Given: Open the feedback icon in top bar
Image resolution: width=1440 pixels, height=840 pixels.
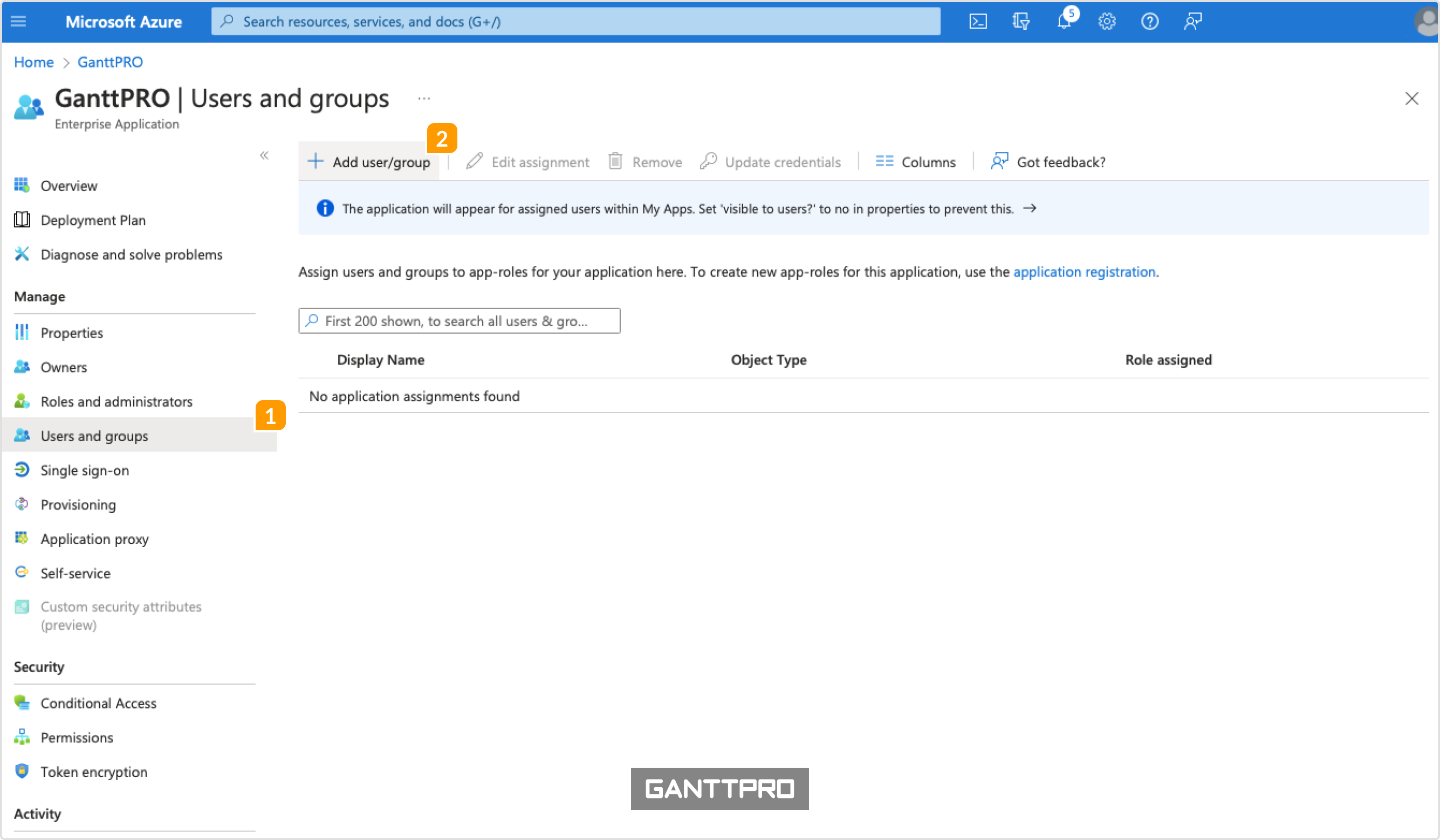Looking at the screenshot, I should coord(1192,22).
